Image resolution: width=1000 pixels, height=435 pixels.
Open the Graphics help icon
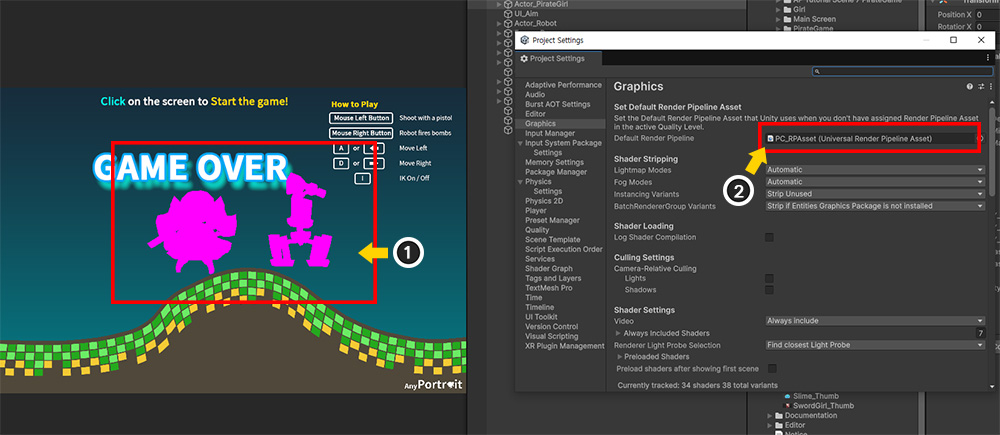(x=969, y=87)
